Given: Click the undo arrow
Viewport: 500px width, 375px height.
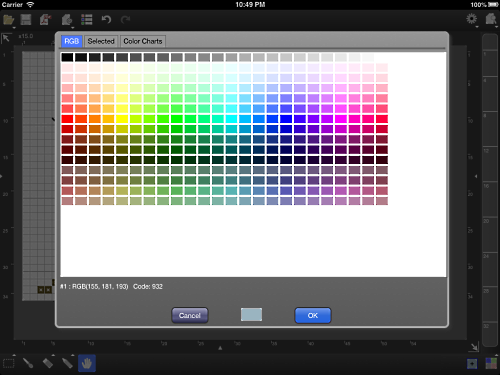Looking at the screenshot, I should pyautogui.click(x=106, y=20).
